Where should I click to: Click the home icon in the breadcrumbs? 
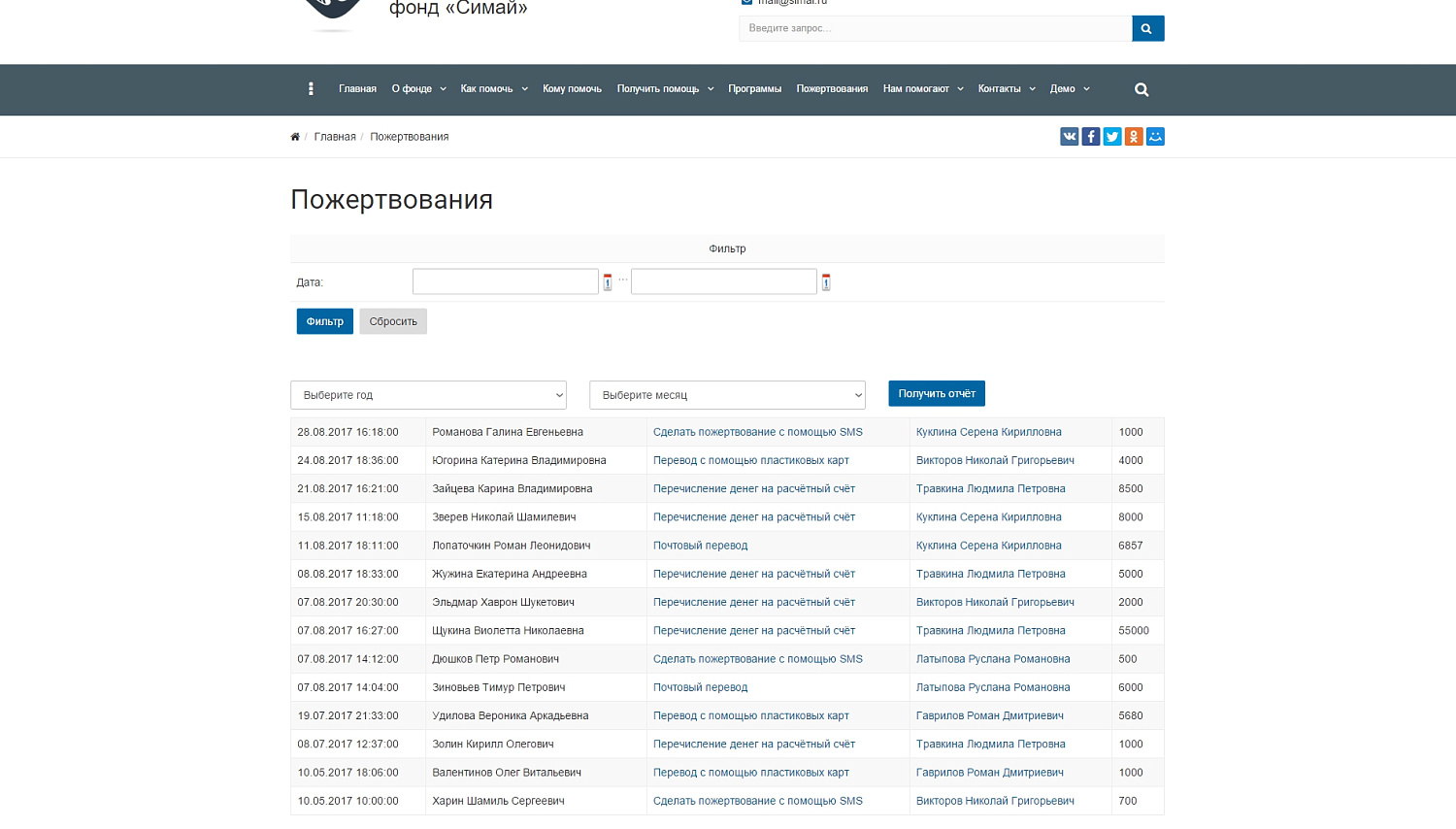click(x=295, y=137)
